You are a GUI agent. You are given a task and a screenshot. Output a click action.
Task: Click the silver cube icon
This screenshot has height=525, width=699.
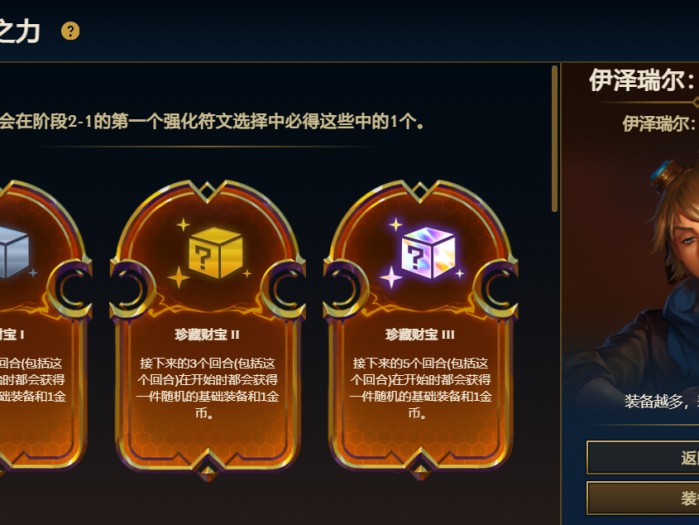13,252
